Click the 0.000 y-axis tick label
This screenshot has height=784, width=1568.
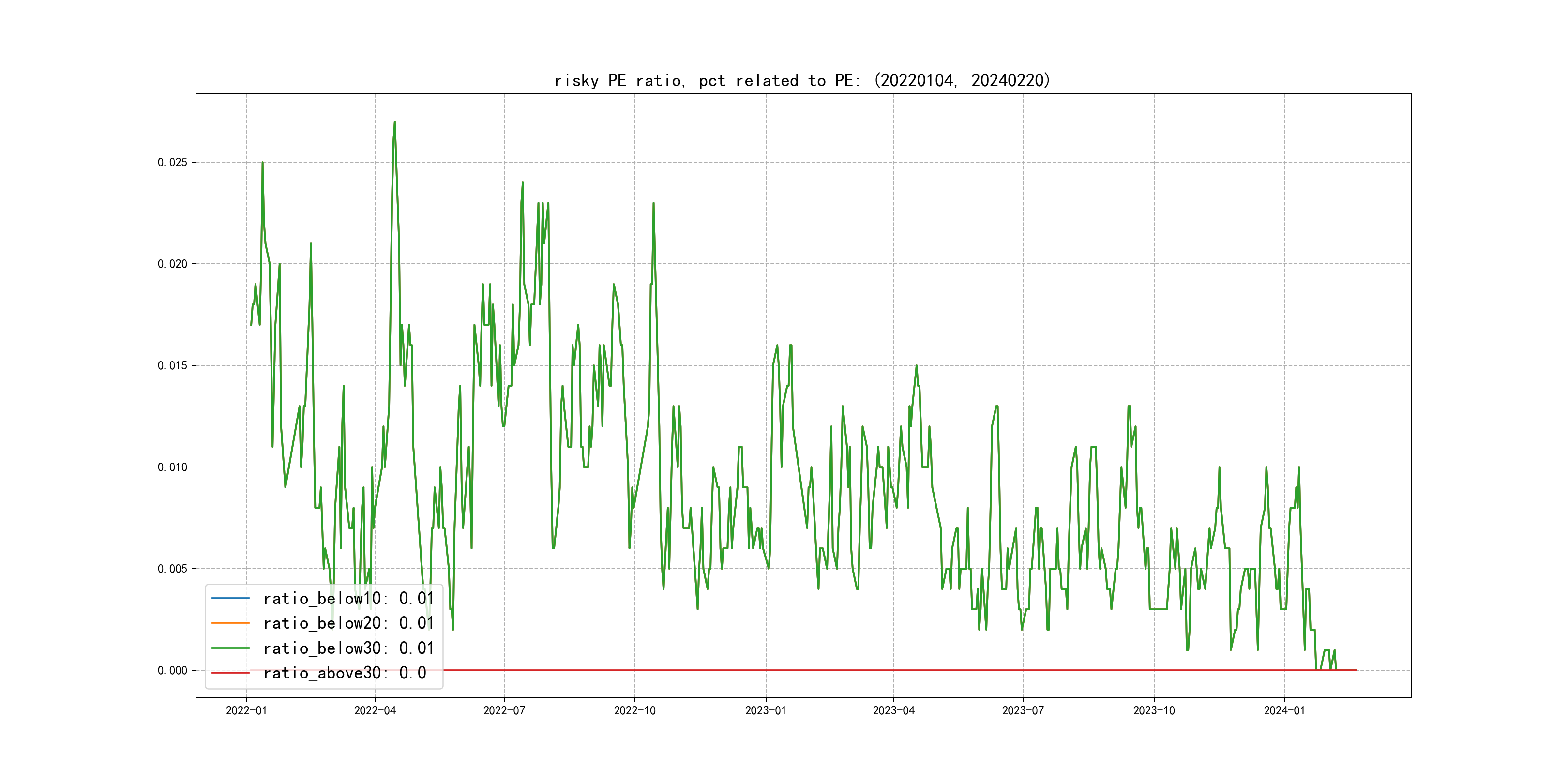click(172, 670)
